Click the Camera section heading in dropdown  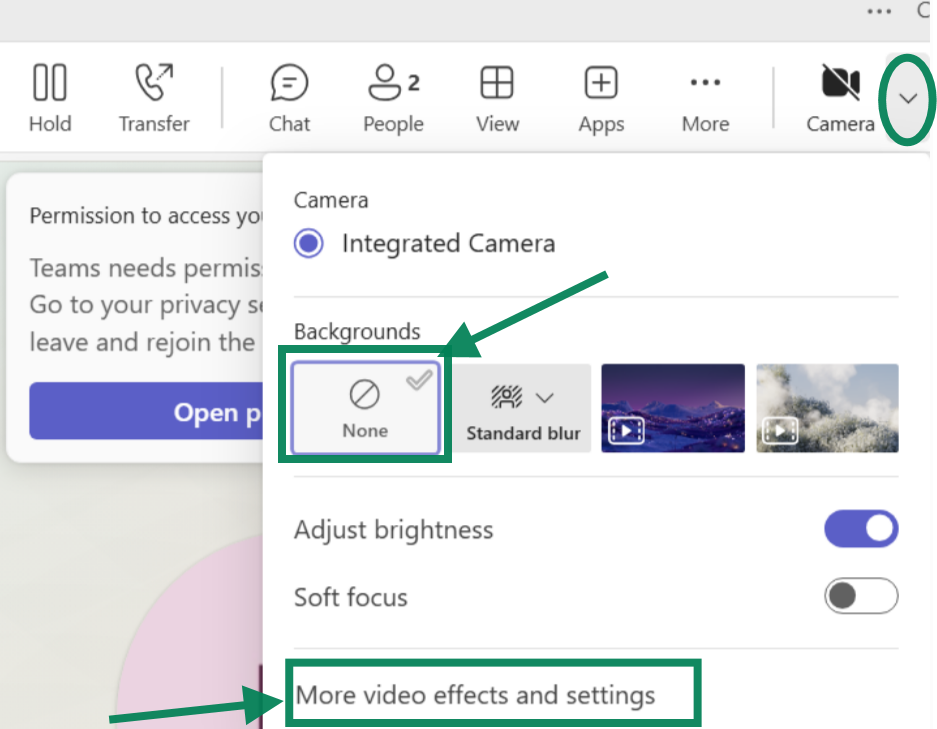[x=331, y=200]
